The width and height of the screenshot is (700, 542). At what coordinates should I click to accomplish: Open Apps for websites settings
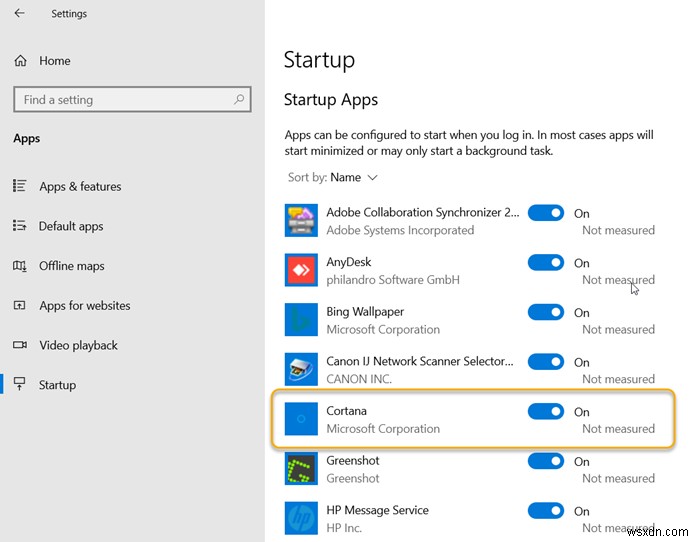tap(84, 306)
